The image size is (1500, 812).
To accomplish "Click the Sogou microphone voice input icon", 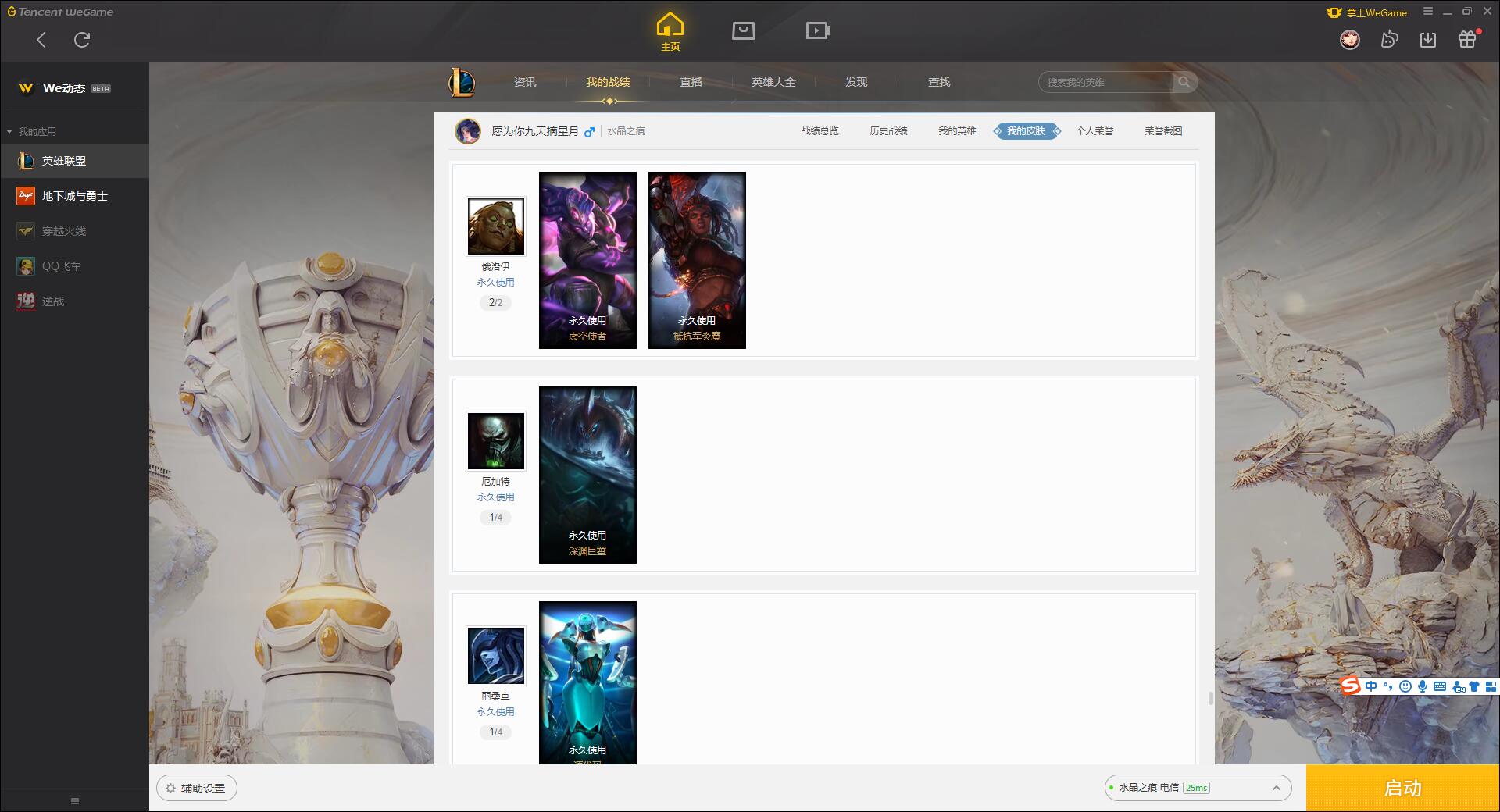I will point(1423,686).
